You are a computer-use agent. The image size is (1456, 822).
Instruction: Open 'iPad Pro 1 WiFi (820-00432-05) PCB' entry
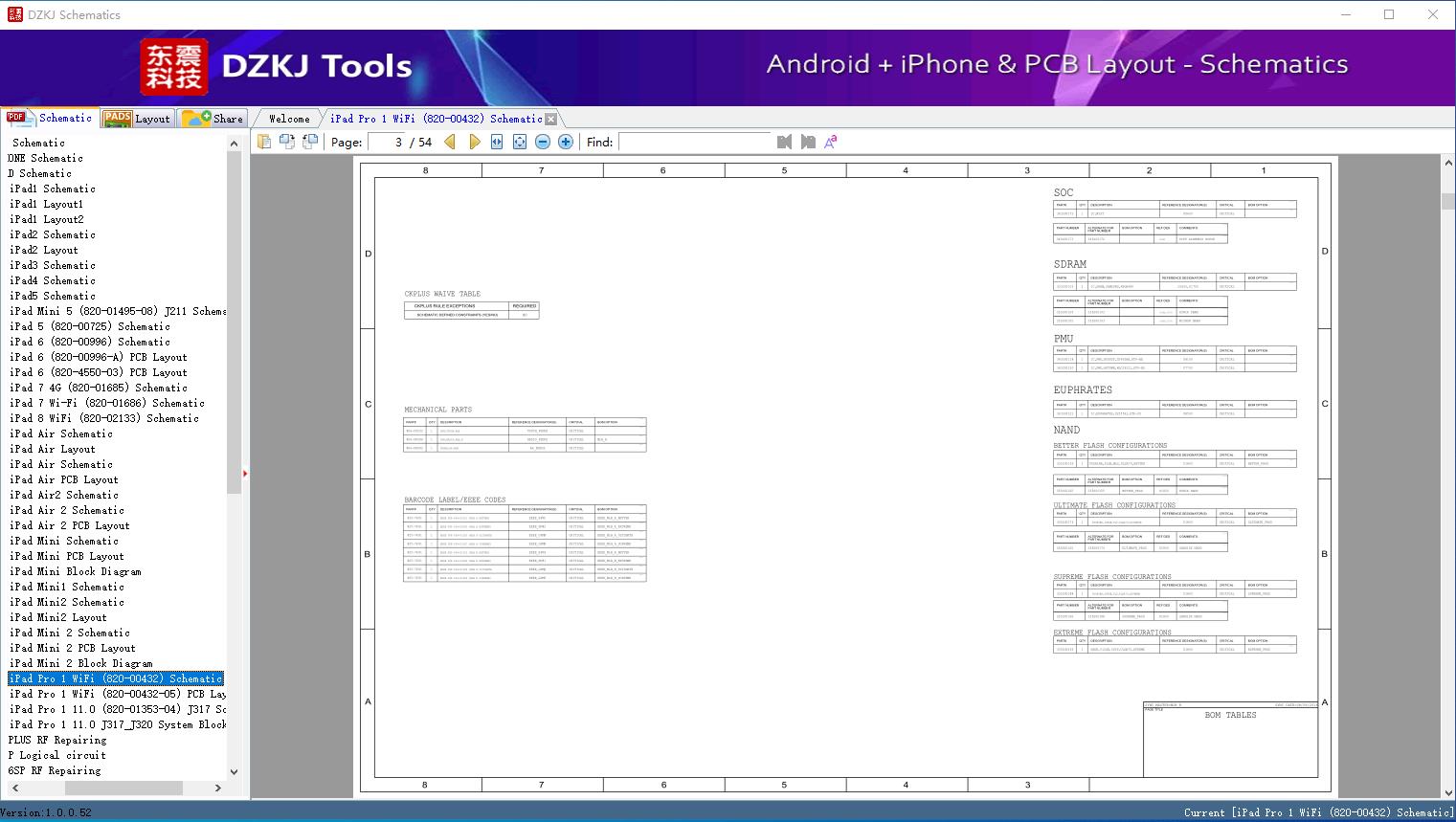(x=118, y=694)
